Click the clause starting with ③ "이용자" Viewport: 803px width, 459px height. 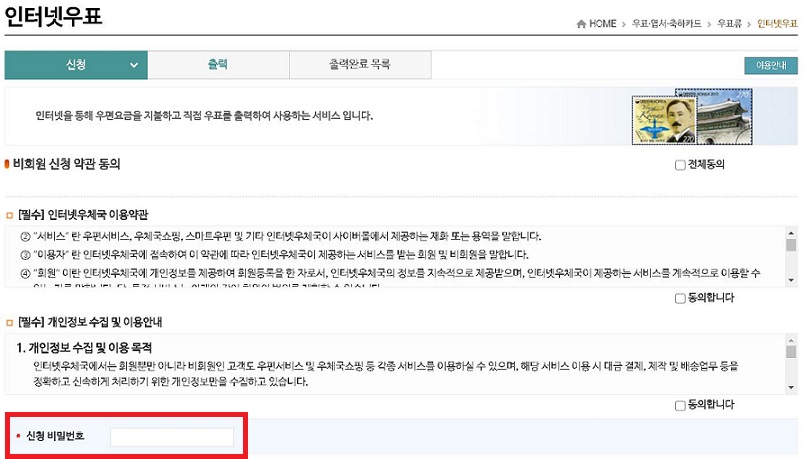click(274, 255)
